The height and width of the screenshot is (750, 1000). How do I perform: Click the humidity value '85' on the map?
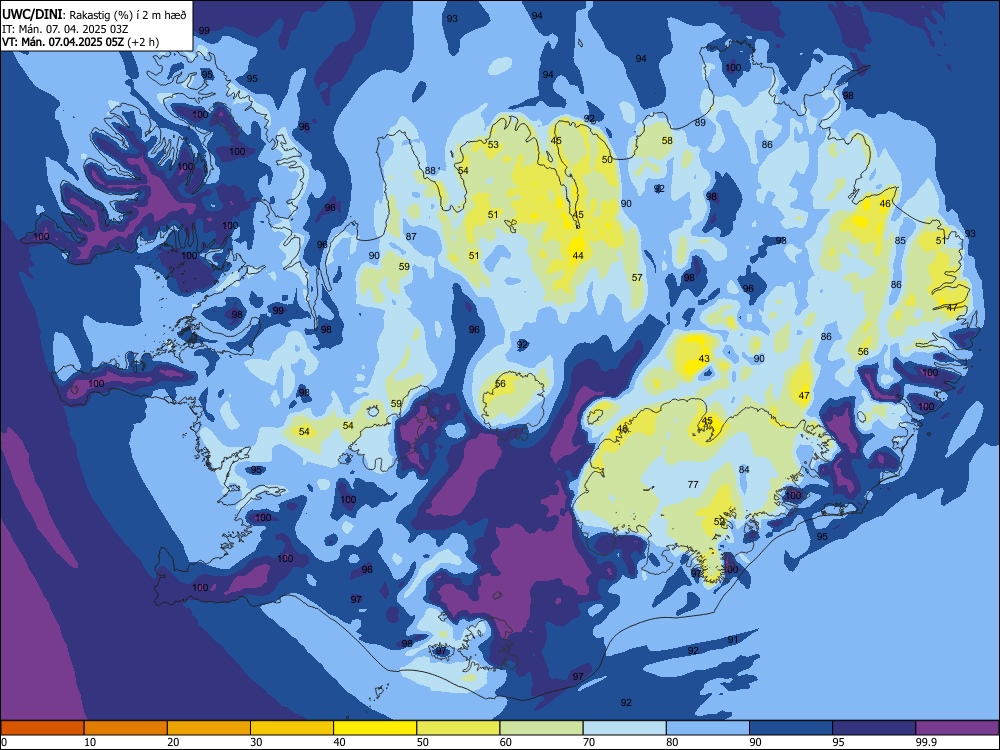(901, 240)
